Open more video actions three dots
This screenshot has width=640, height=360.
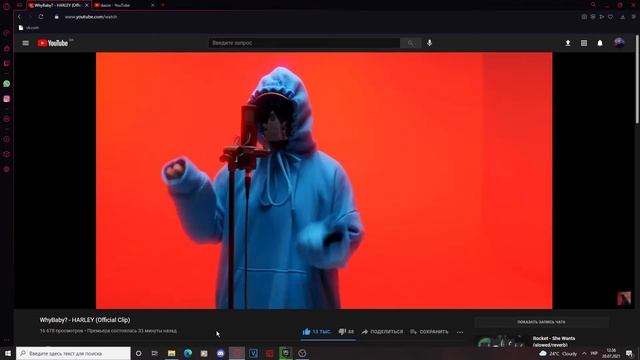[x=460, y=332]
